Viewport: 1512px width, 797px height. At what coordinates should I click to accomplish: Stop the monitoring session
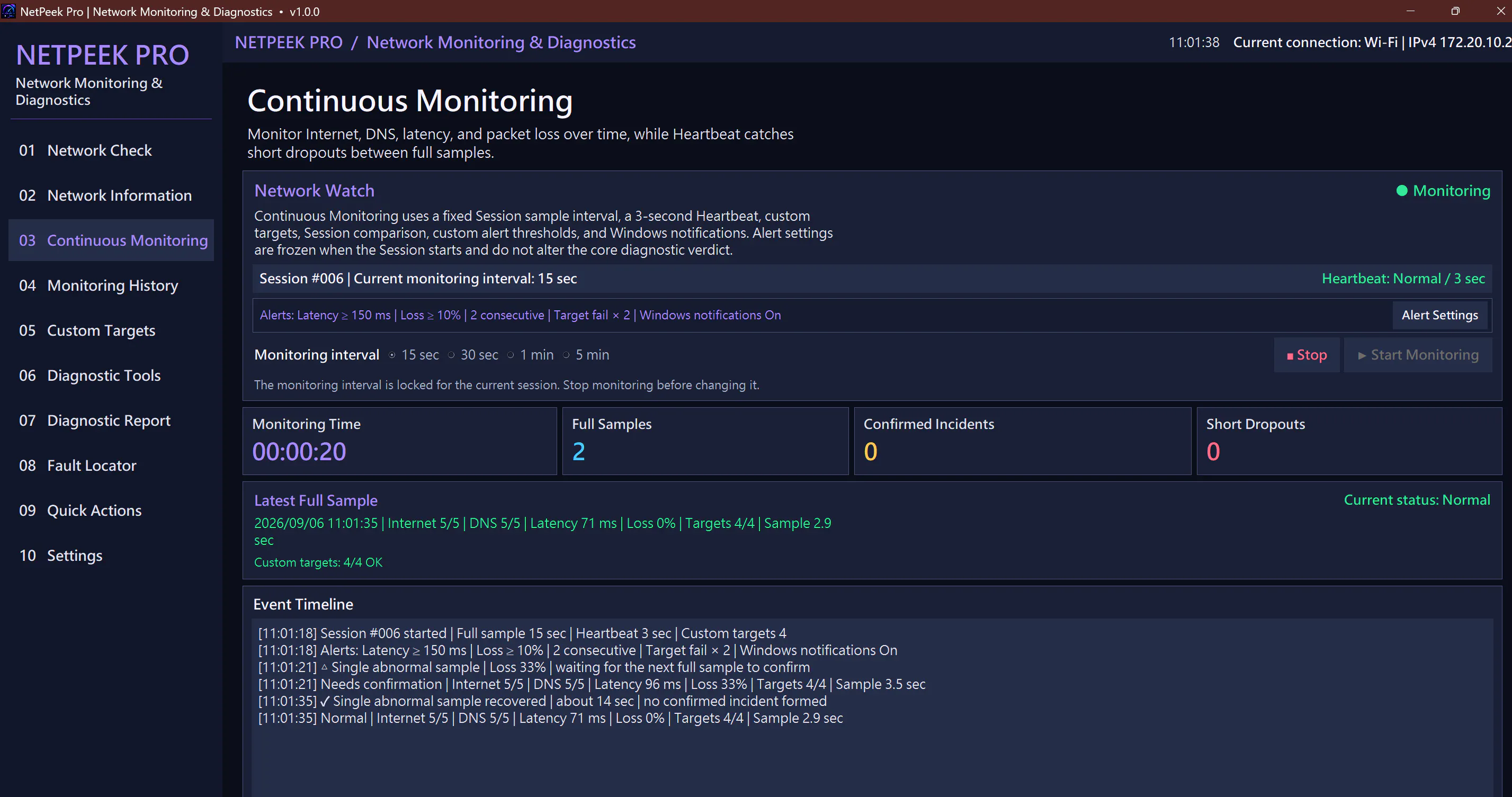(x=1307, y=354)
